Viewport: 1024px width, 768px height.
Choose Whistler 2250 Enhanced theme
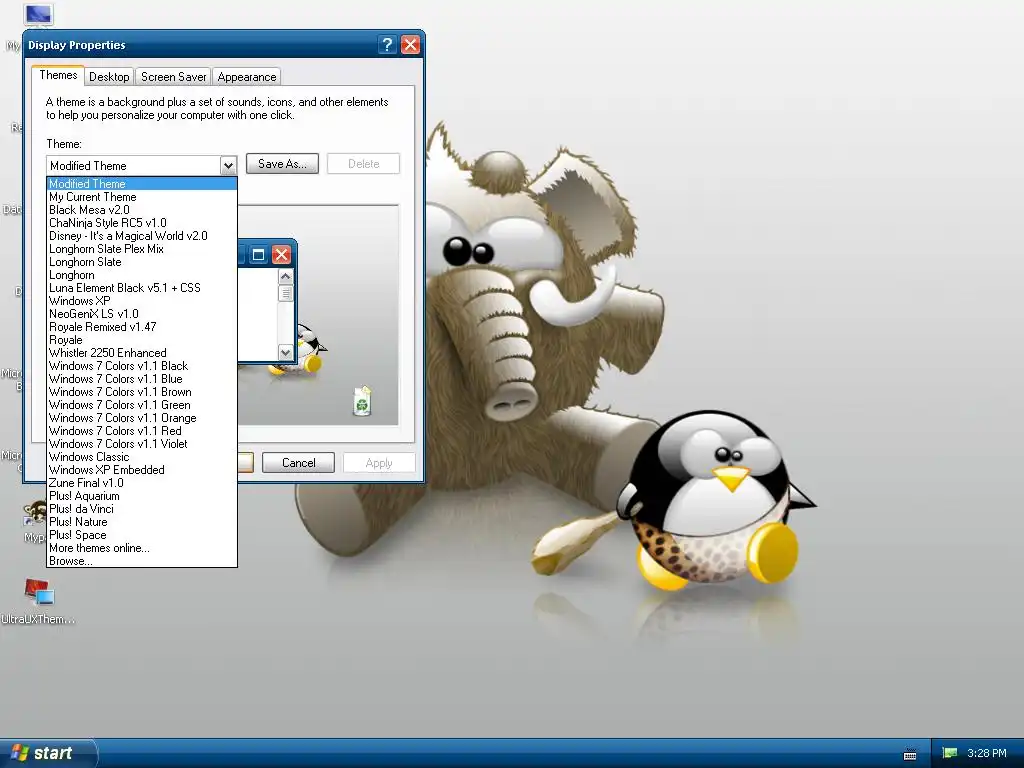pyautogui.click(x=142, y=353)
